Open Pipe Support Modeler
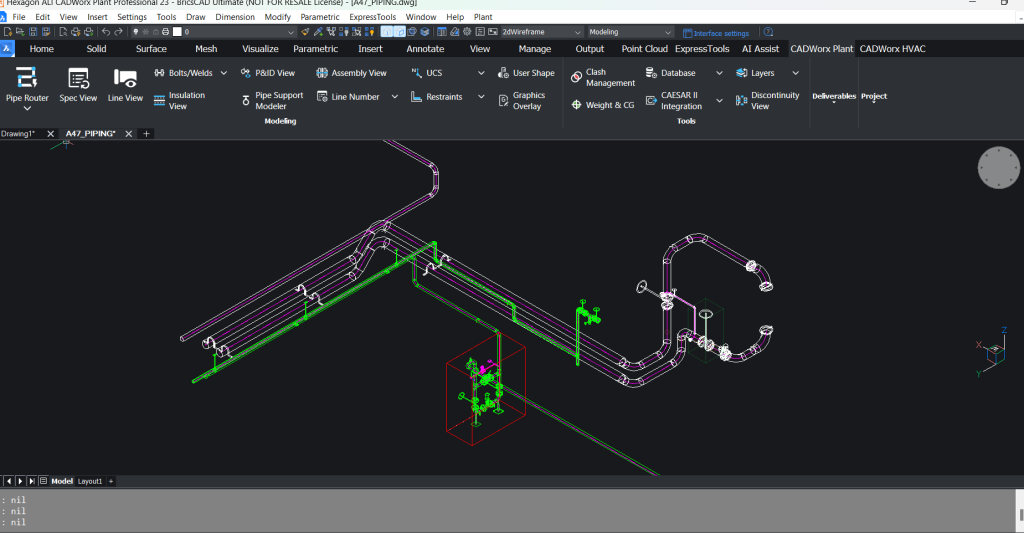 pos(272,101)
